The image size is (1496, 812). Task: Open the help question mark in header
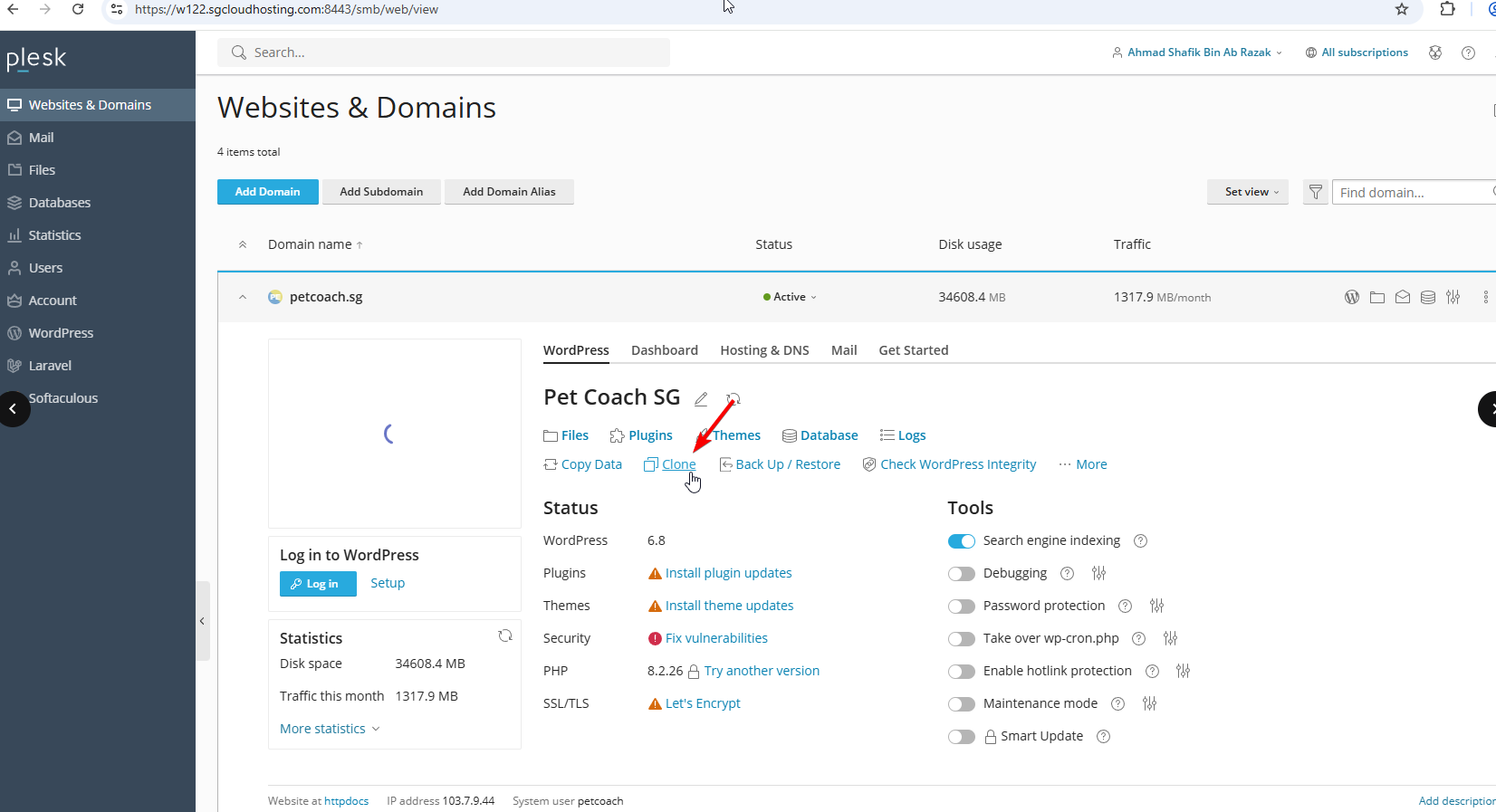[1468, 53]
